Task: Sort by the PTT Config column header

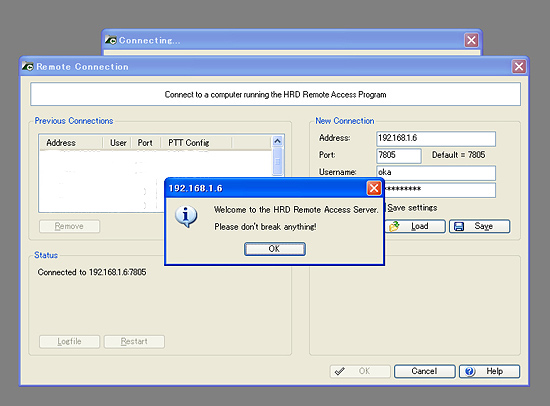Action: tap(196, 143)
